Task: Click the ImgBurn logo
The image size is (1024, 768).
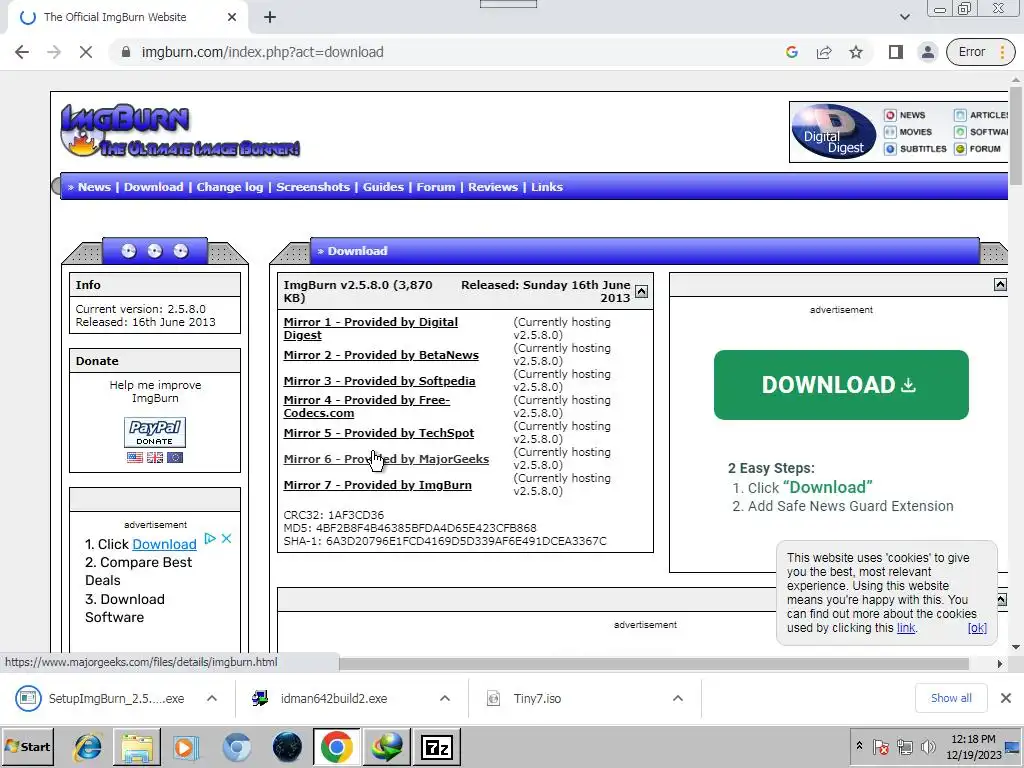Action: pyautogui.click(x=180, y=131)
